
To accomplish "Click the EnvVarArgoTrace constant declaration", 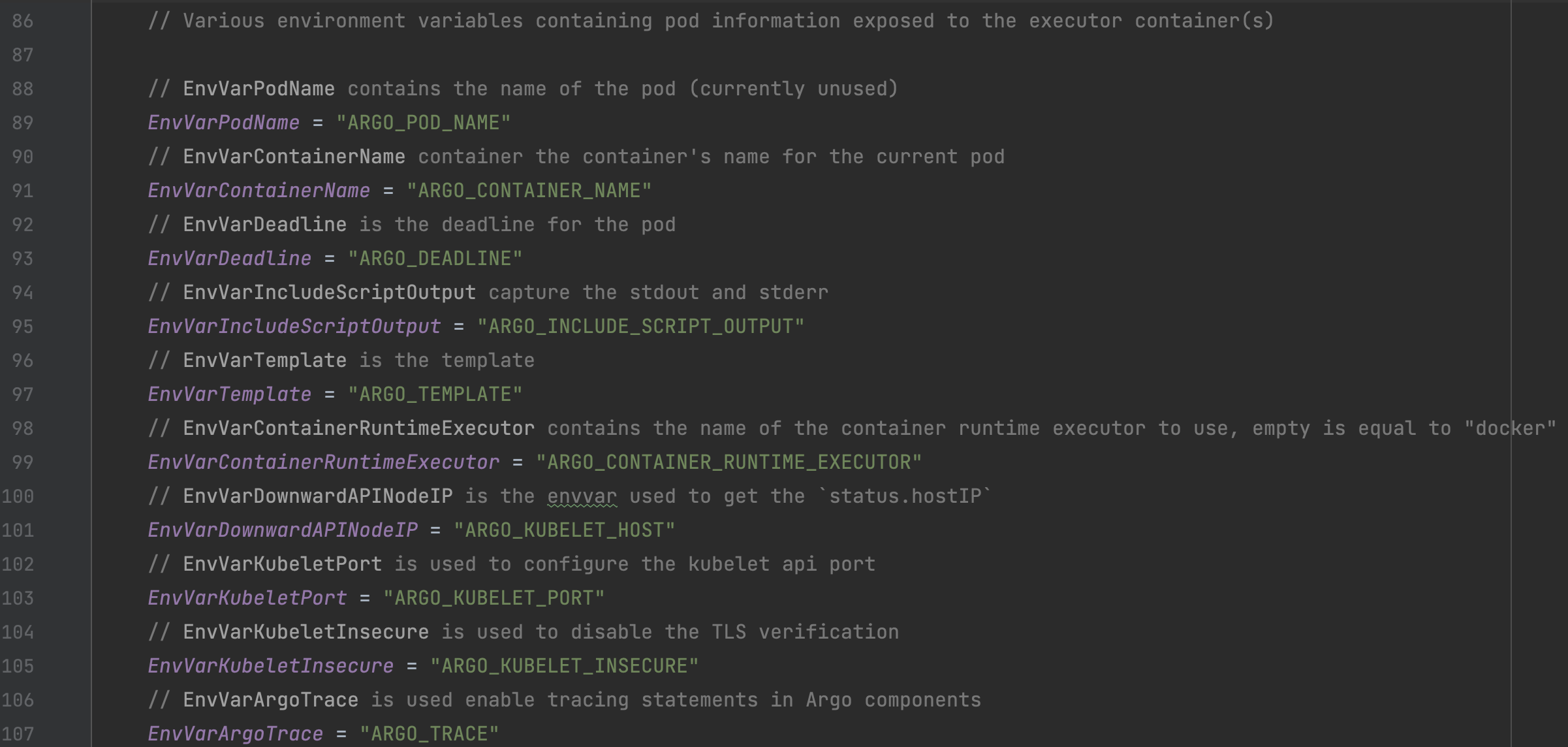I will point(235,734).
